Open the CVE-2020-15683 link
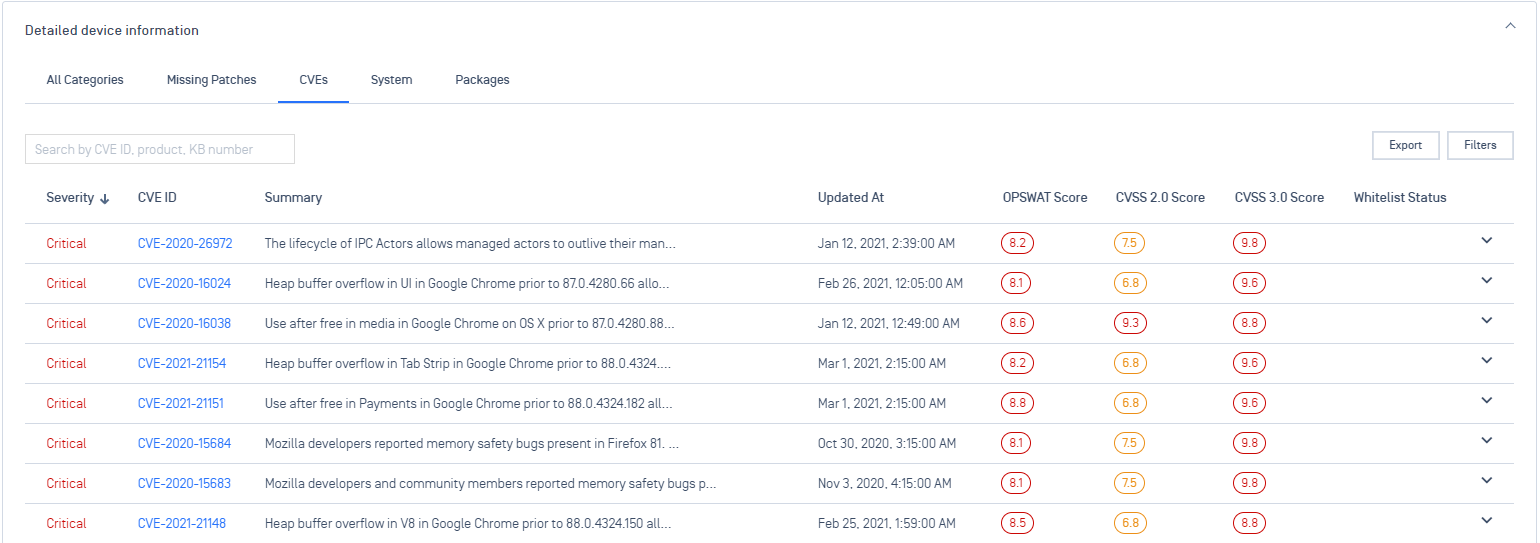The width and height of the screenshot is (1540, 543). [x=184, y=483]
